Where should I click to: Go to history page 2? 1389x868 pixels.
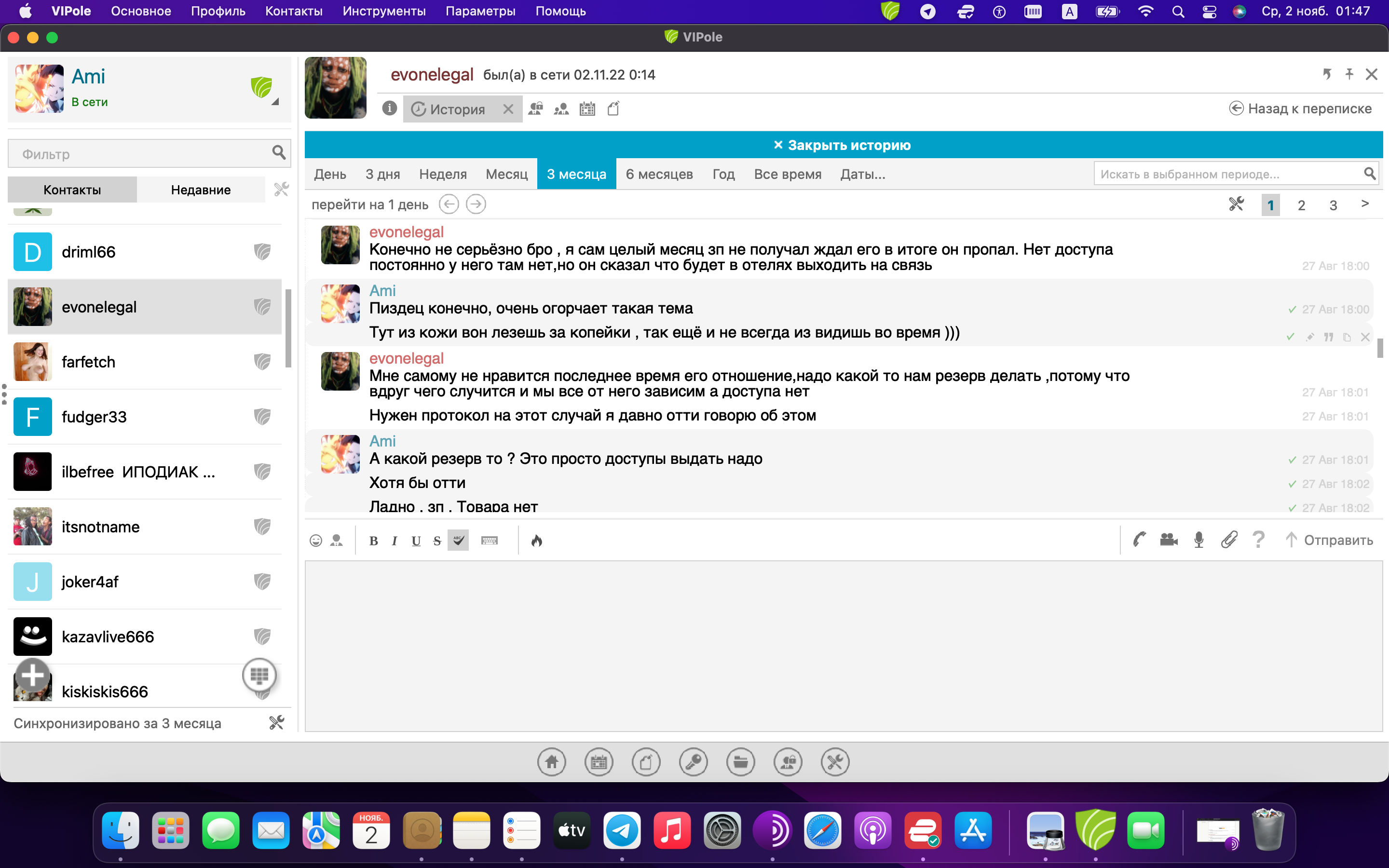[x=1301, y=205]
